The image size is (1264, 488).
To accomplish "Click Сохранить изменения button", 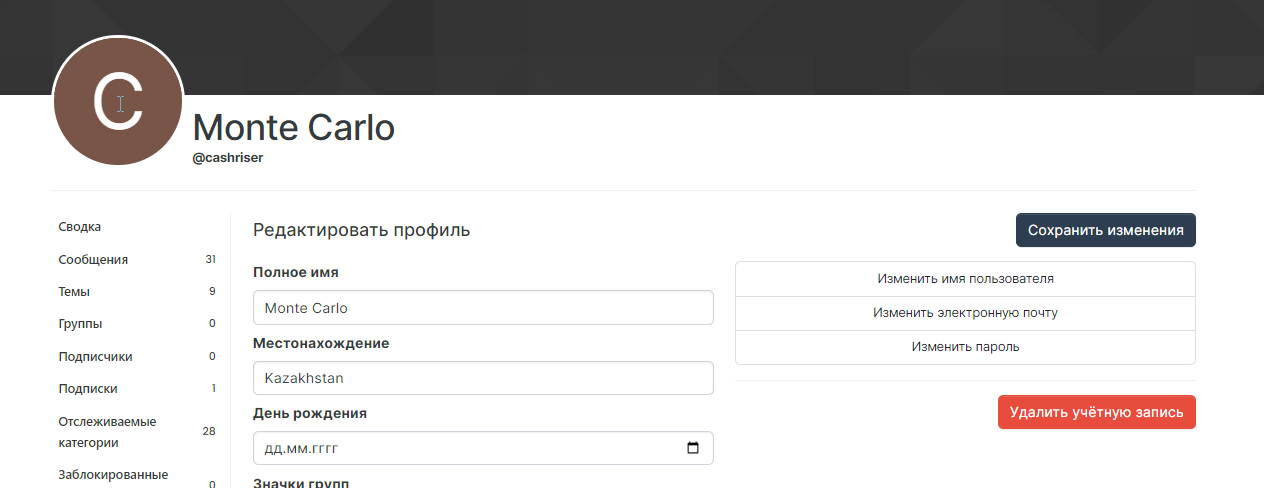I will pos(1105,230).
